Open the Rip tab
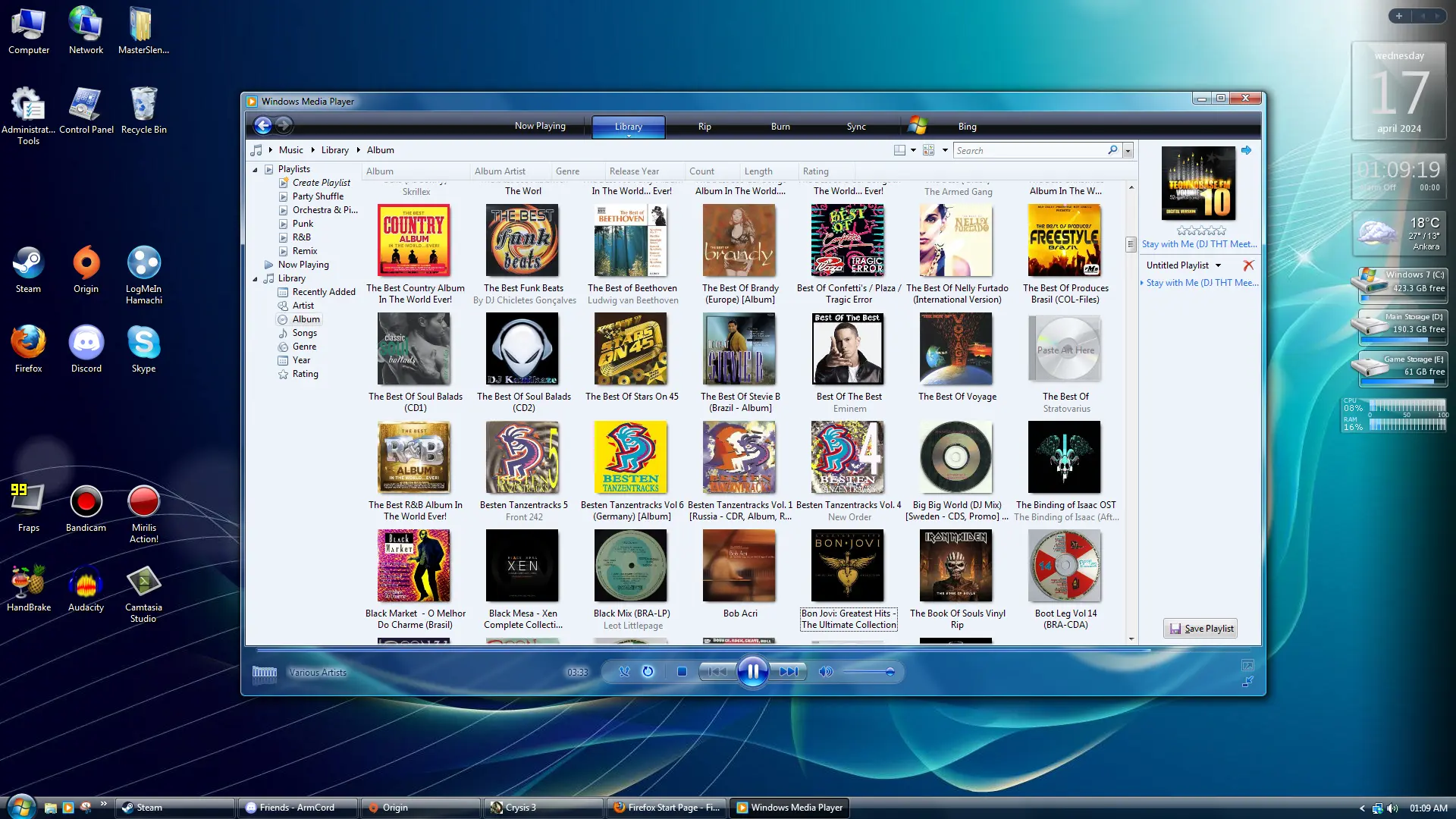The height and width of the screenshot is (819, 1456). (704, 127)
